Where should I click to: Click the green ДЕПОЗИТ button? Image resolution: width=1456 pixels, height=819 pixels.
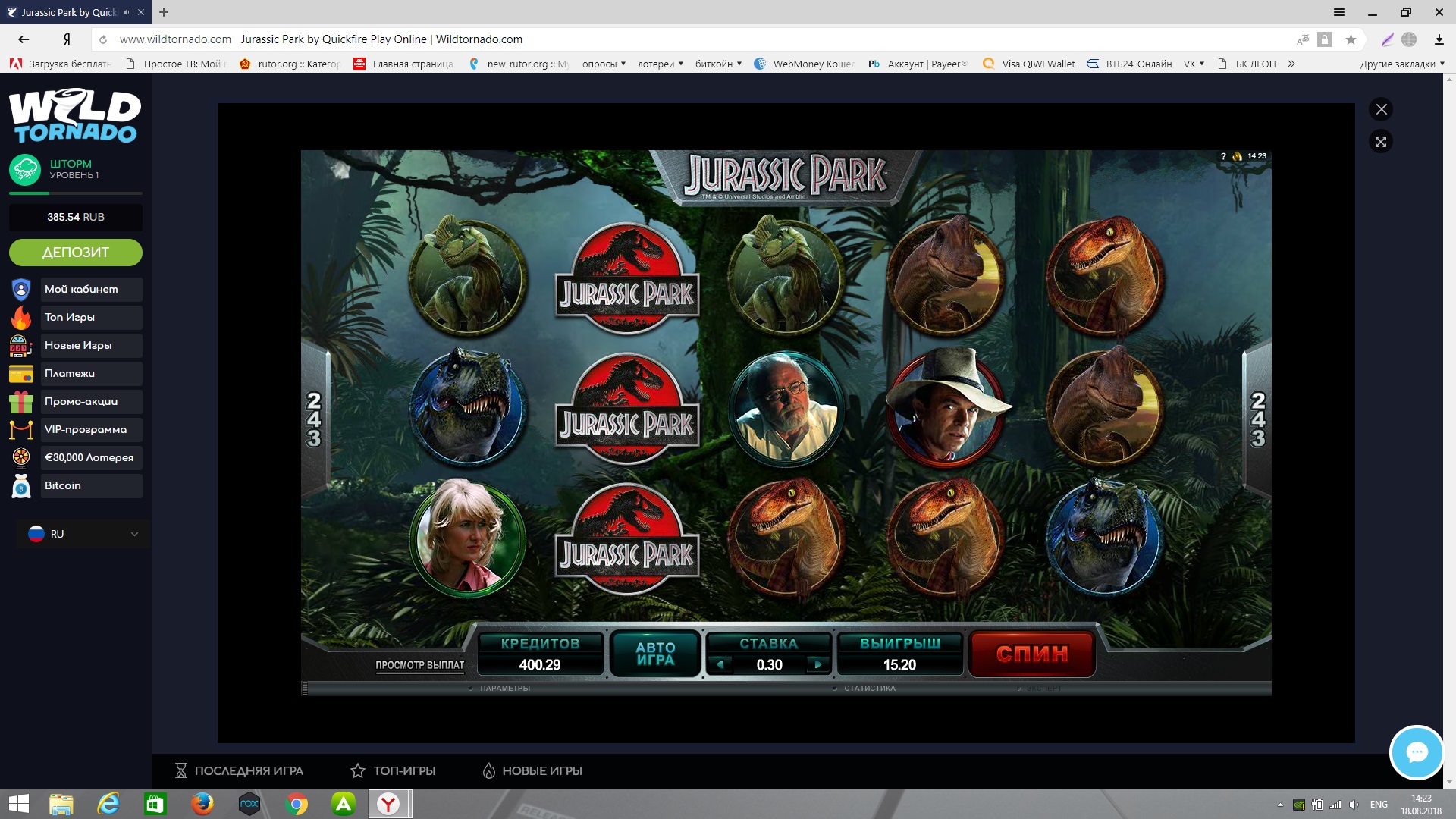click(75, 253)
